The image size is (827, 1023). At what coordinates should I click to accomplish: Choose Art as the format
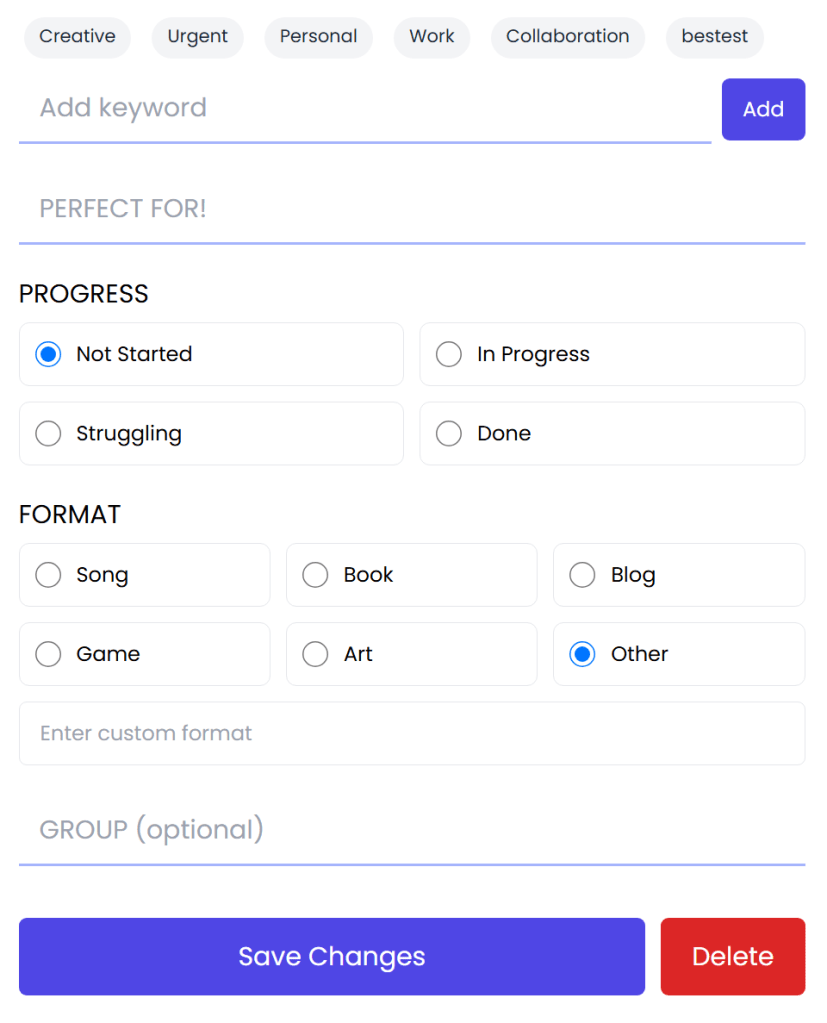[316, 654]
